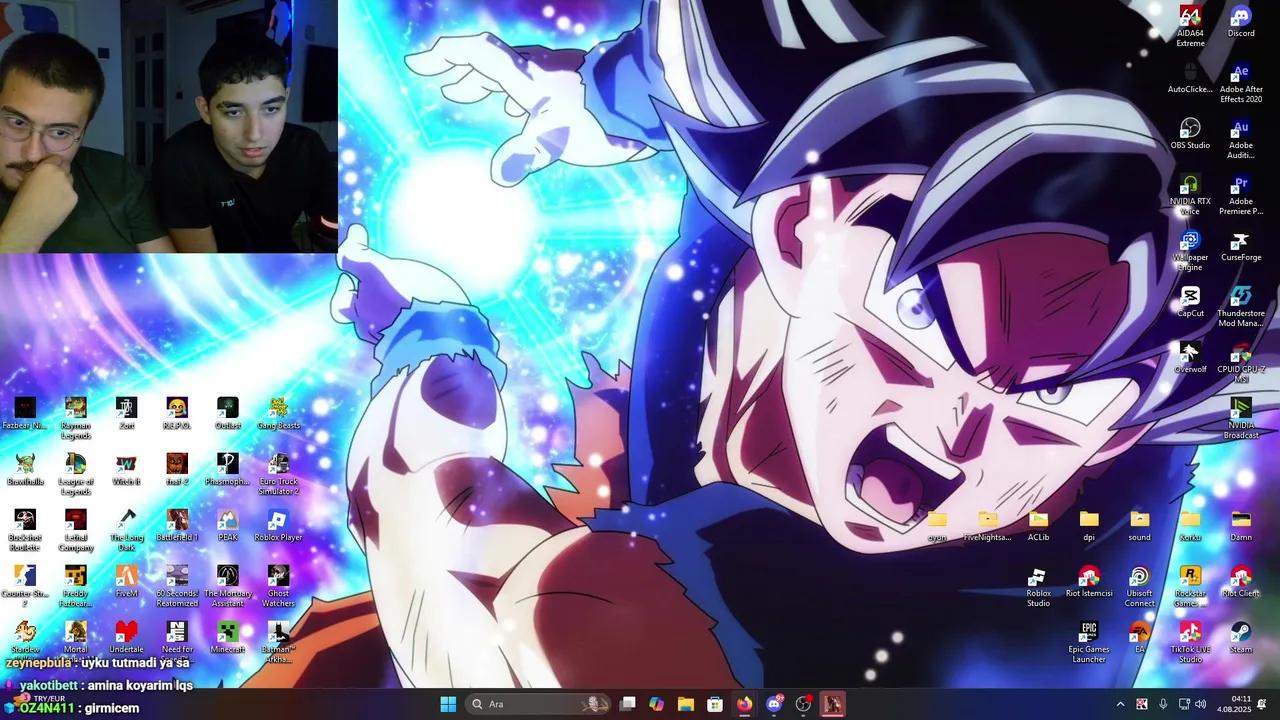1280x720 pixels.
Task: Click the Thunderstore Mod Manager icon
Action: (x=1240, y=307)
